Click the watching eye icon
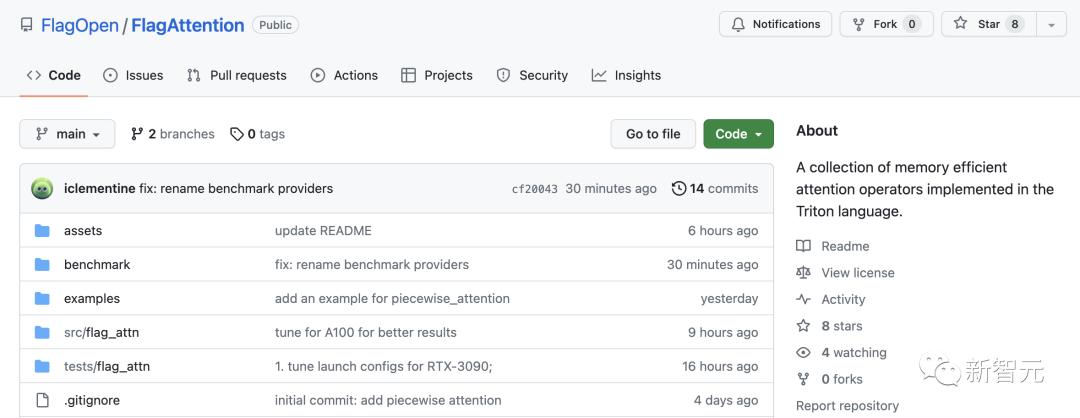1080x418 pixels. click(x=803, y=353)
